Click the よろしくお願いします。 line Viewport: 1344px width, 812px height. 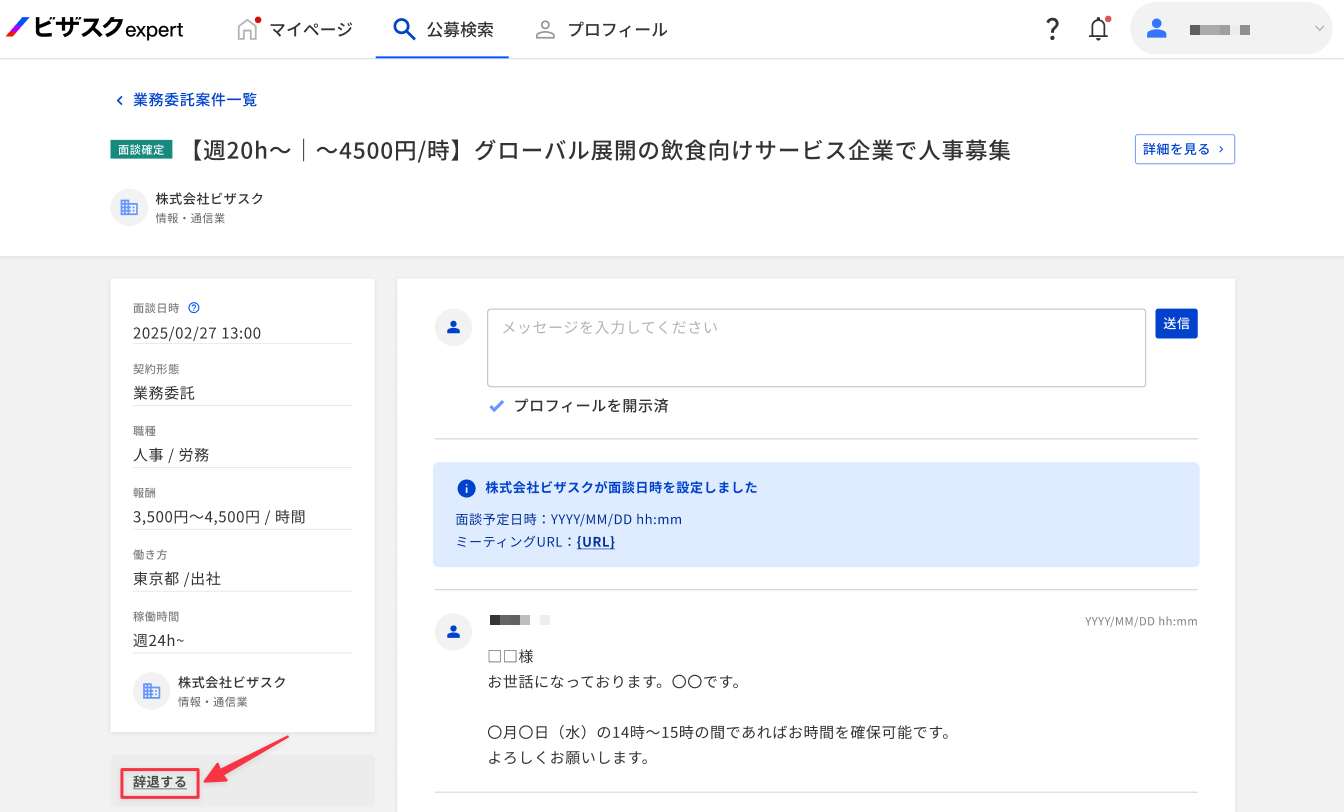(x=569, y=758)
